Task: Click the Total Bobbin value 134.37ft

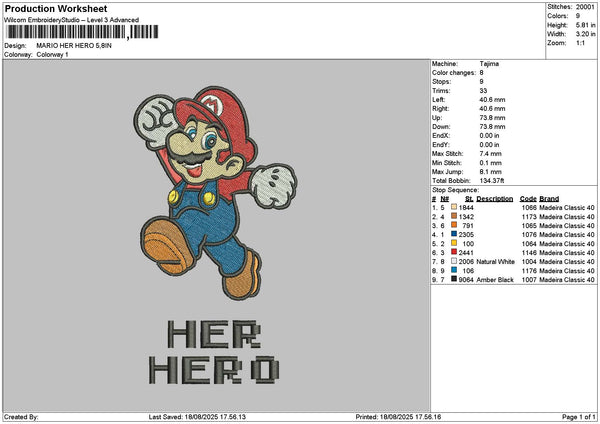Action: (x=492, y=181)
